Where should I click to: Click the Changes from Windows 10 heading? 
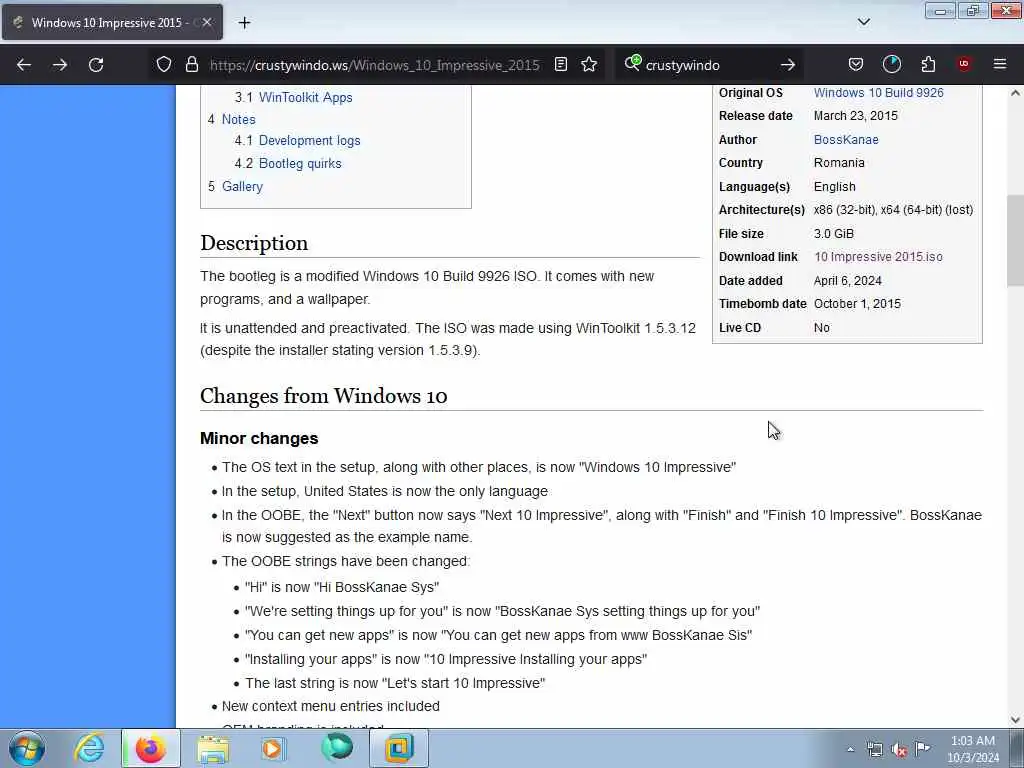tap(323, 396)
